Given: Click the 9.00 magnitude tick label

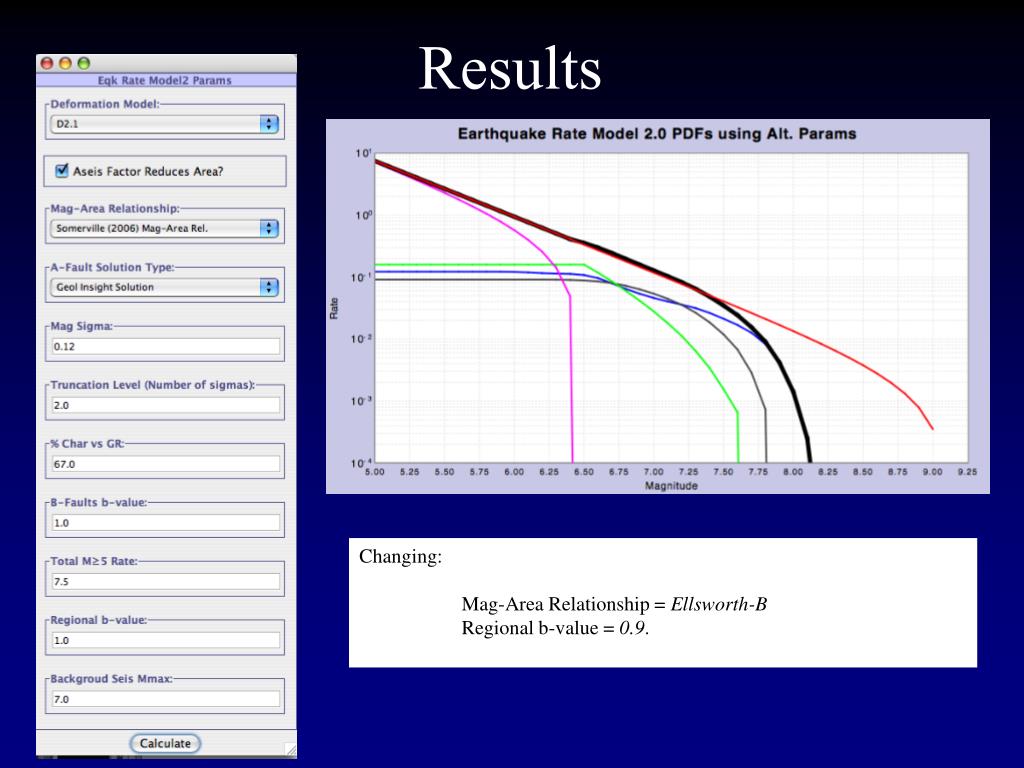Looking at the screenshot, I should pos(933,472).
